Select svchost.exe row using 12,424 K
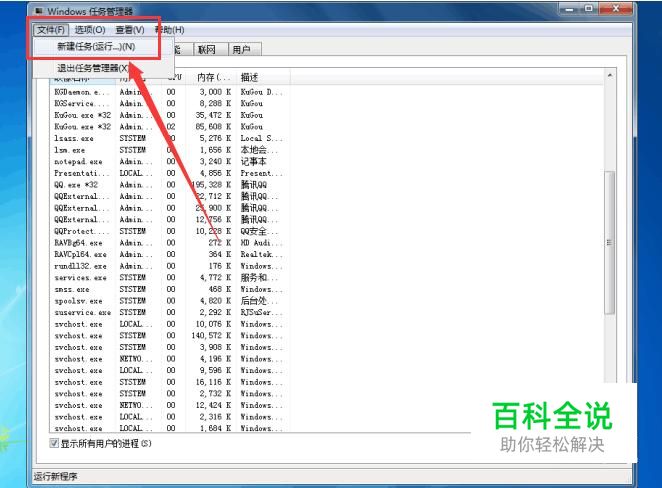This screenshot has height=488, width=662. click(x=169, y=405)
